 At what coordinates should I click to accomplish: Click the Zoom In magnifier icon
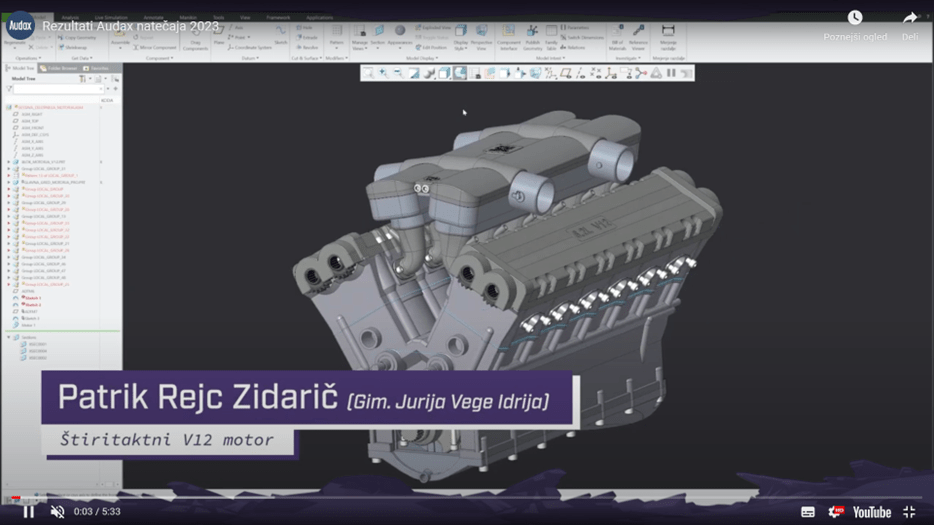pos(384,73)
